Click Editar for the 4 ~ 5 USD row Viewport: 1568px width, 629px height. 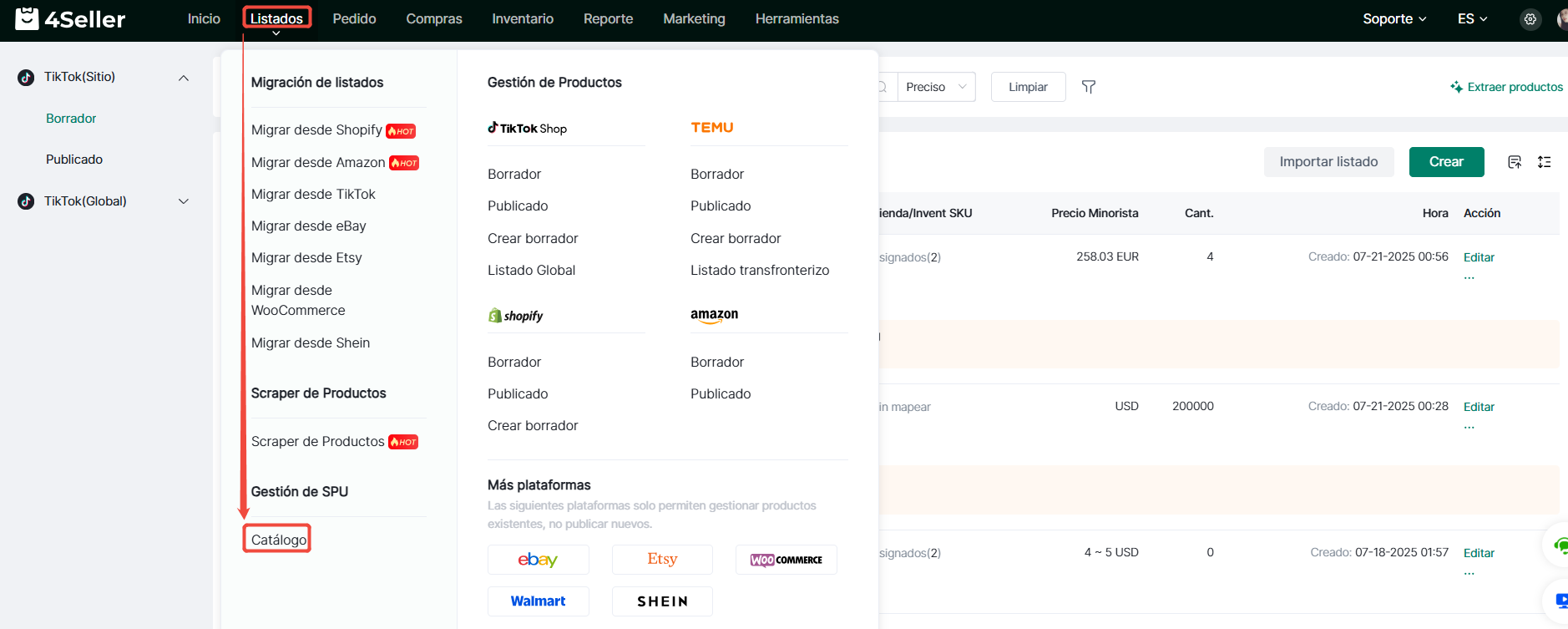click(x=1479, y=553)
